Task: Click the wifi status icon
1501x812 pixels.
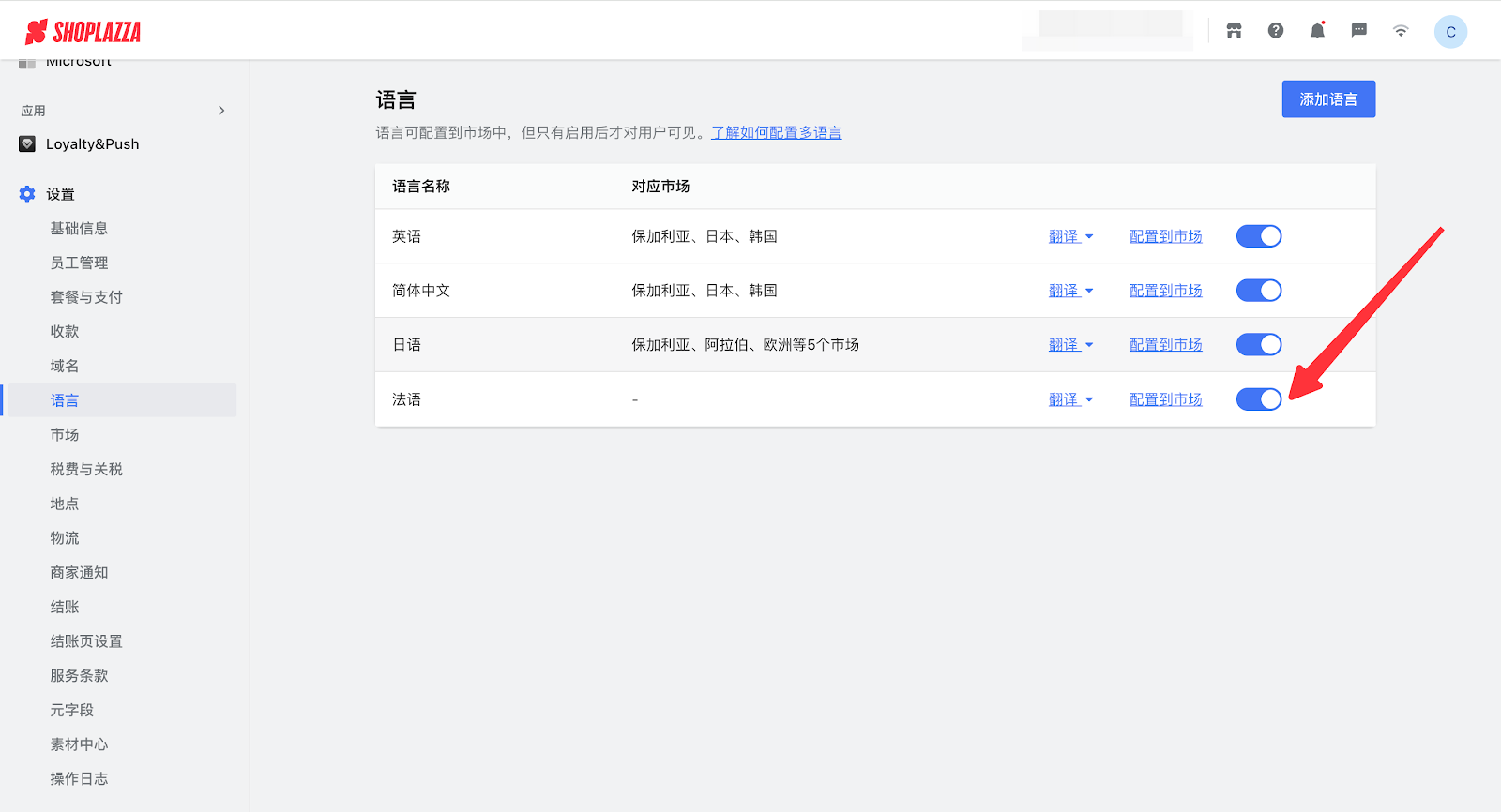Action: tap(1401, 31)
